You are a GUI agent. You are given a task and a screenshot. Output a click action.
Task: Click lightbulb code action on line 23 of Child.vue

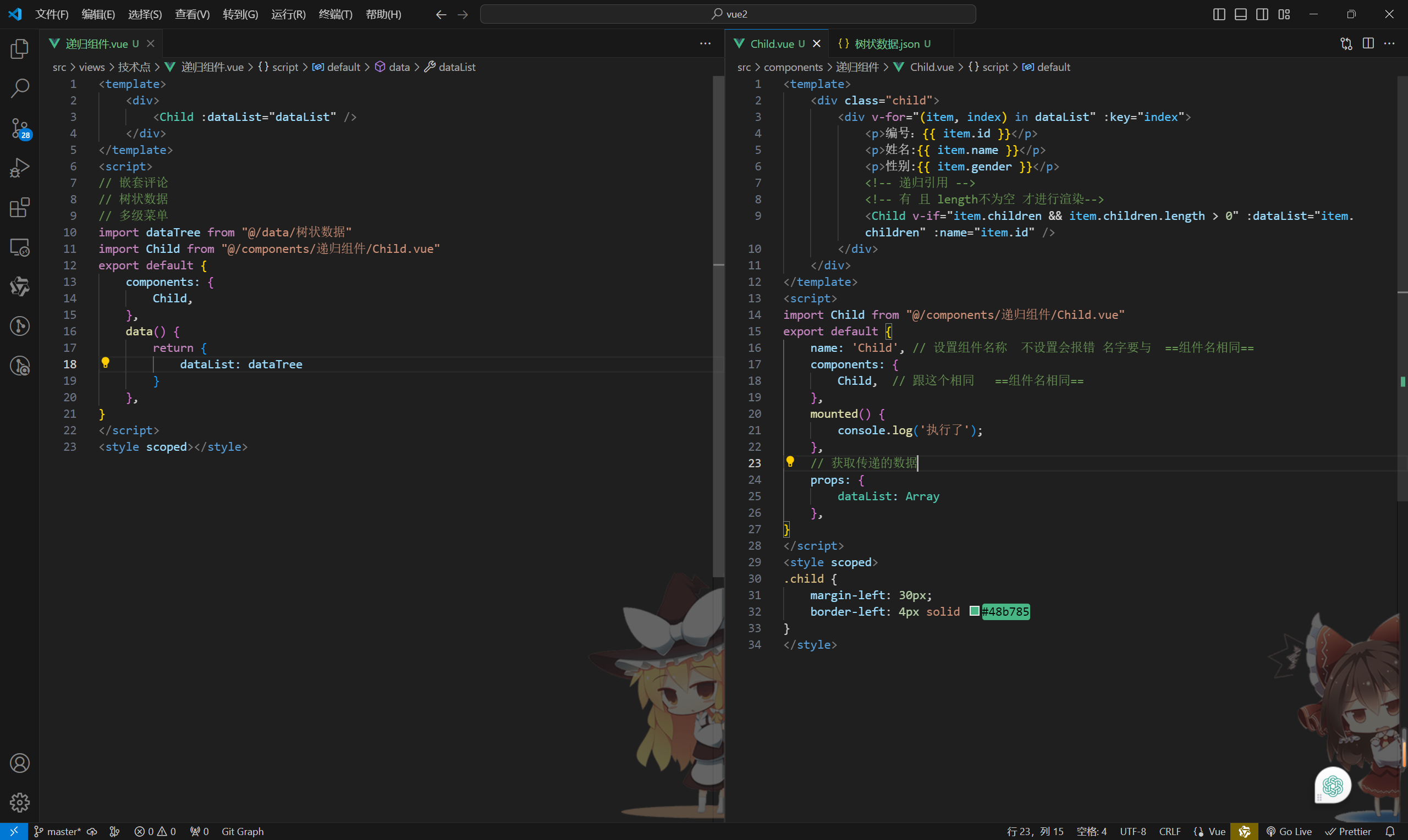coord(790,462)
